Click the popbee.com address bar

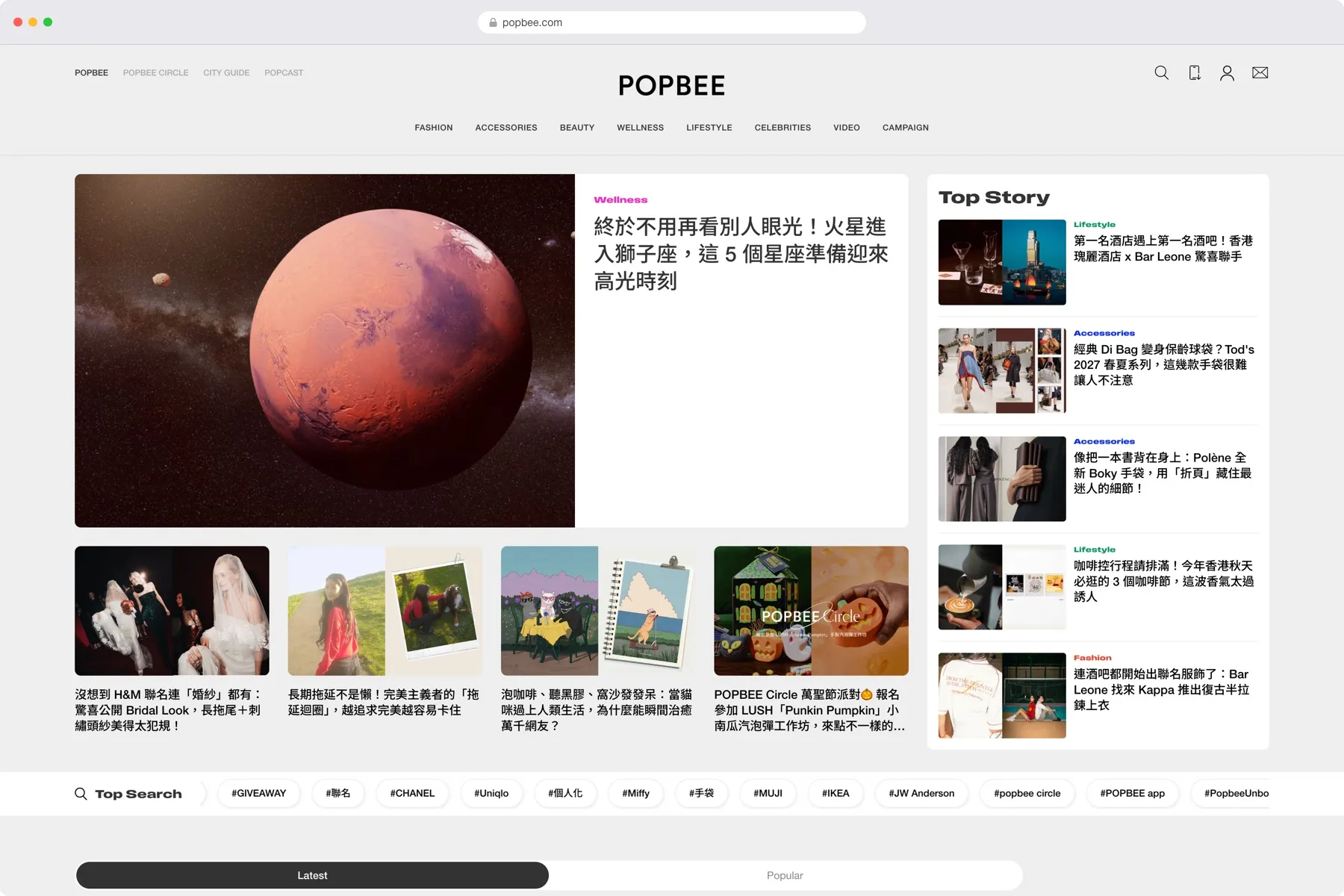672,22
